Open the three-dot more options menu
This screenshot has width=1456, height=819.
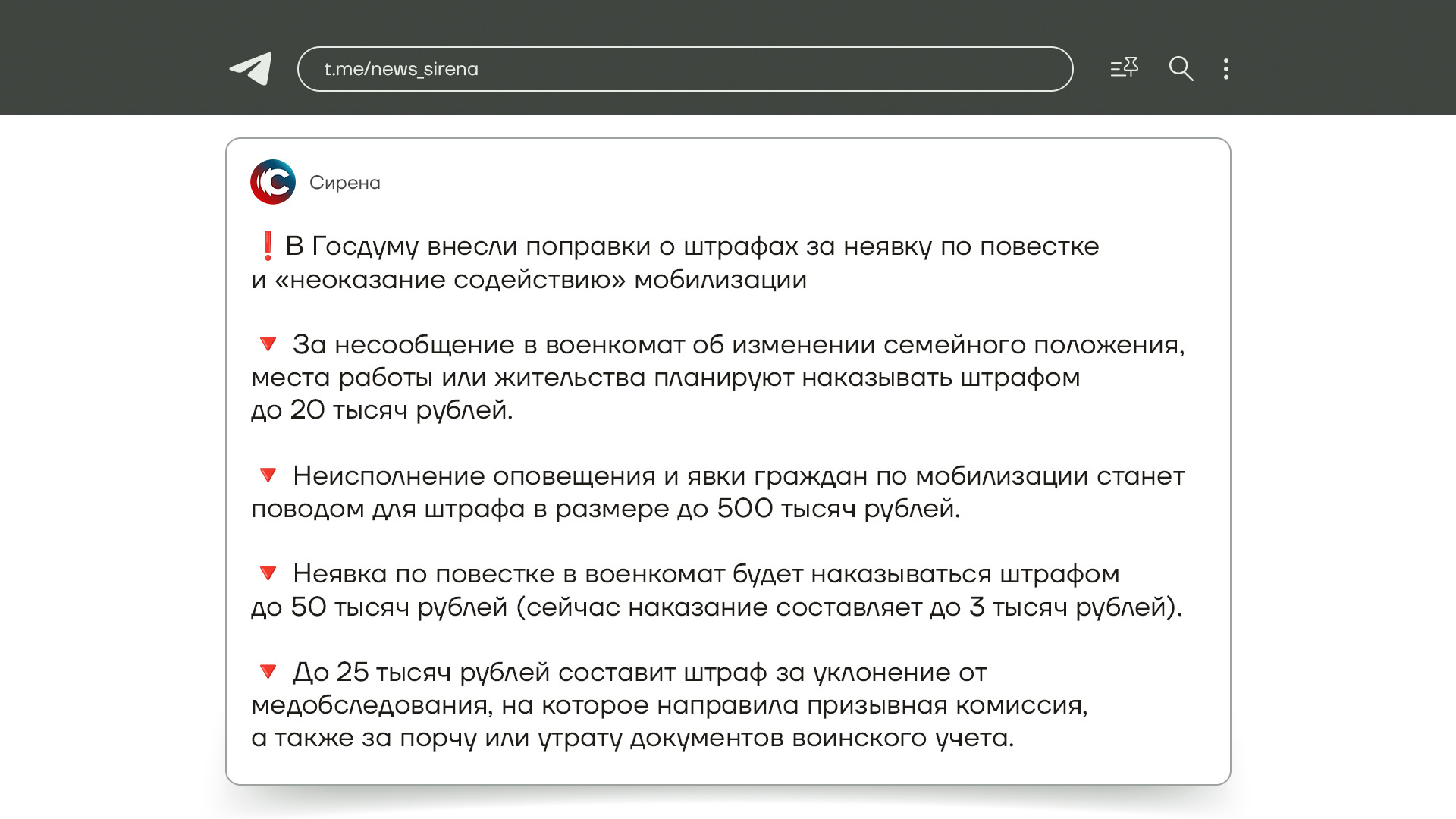(1225, 69)
